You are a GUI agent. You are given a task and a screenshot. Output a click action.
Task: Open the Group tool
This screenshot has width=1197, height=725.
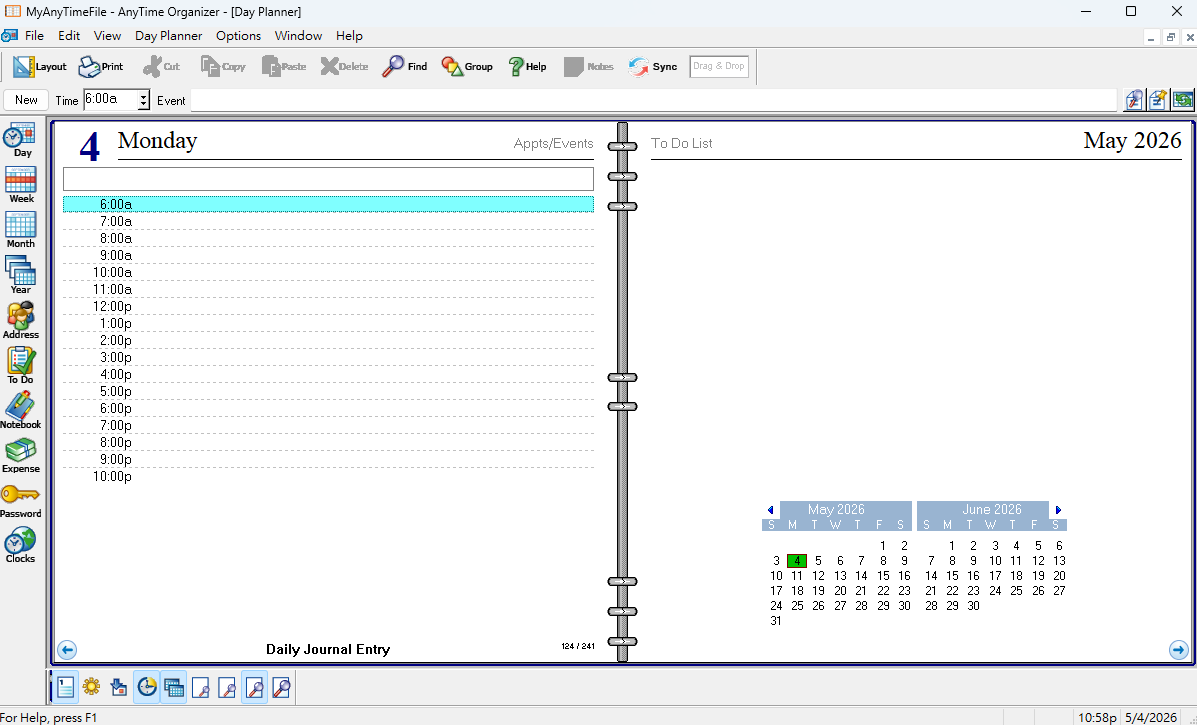coord(466,66)
